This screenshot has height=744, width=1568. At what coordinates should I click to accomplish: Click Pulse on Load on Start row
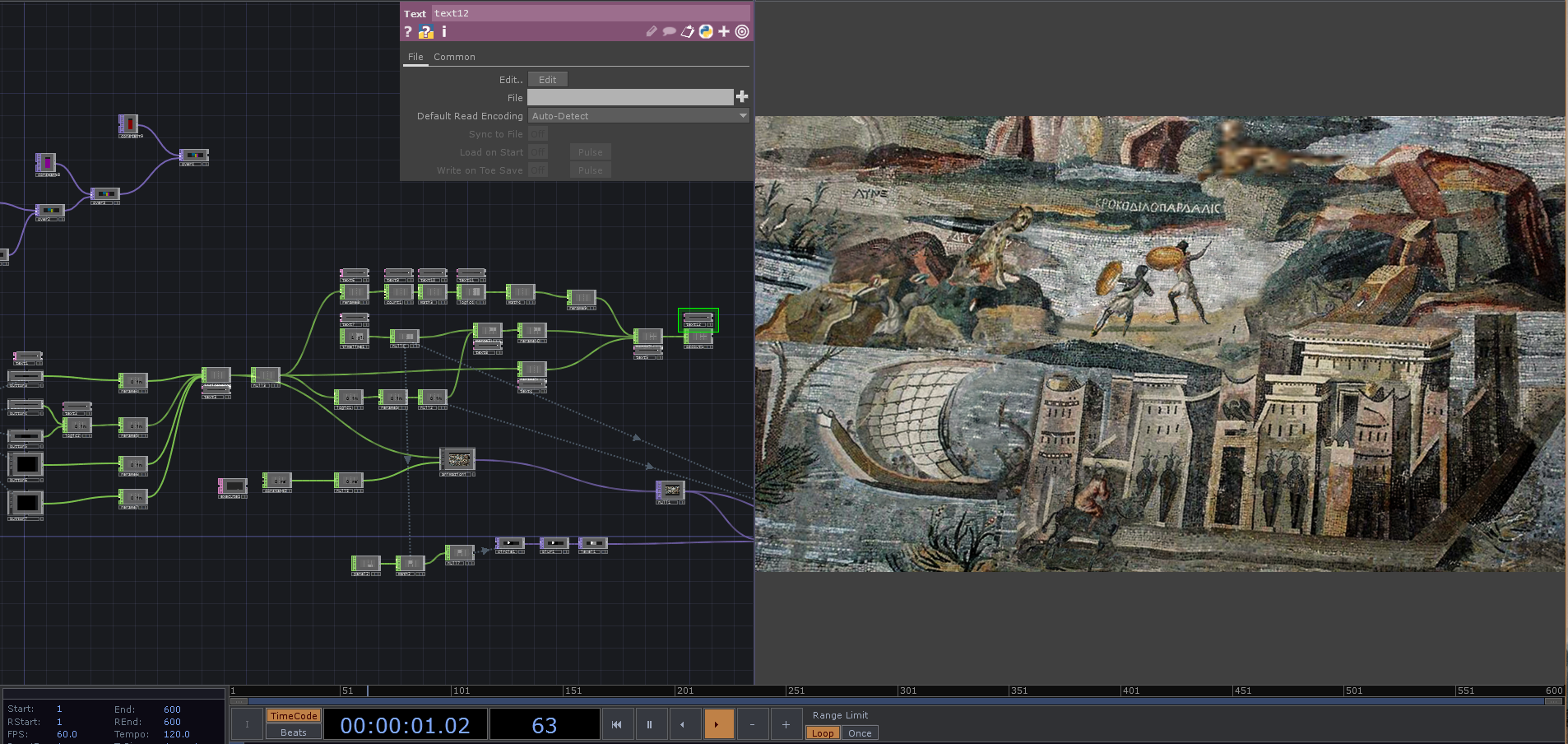point(590,152)
